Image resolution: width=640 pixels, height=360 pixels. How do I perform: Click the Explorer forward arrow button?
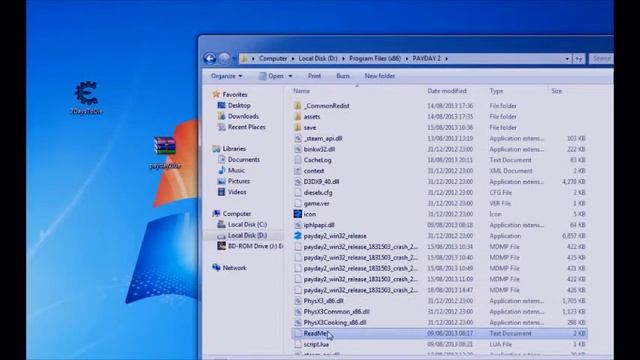tap(224, 59)
